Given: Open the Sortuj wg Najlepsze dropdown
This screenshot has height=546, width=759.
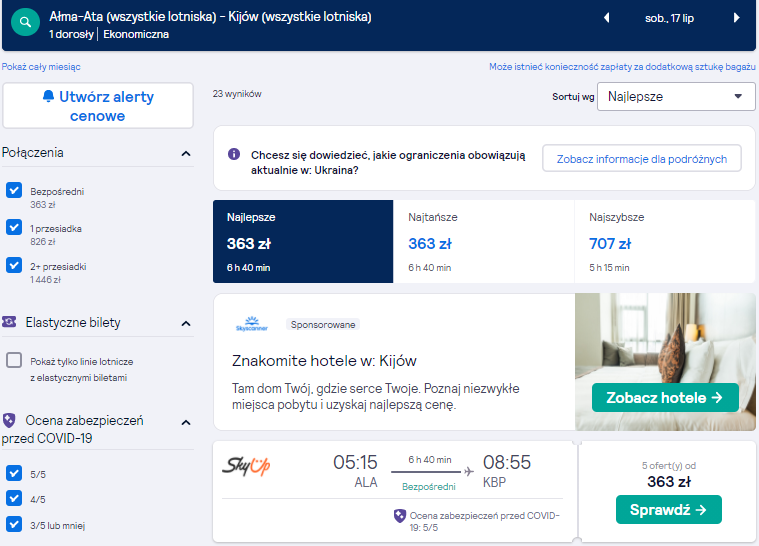Looking at the screenshot, I should 676,96.
